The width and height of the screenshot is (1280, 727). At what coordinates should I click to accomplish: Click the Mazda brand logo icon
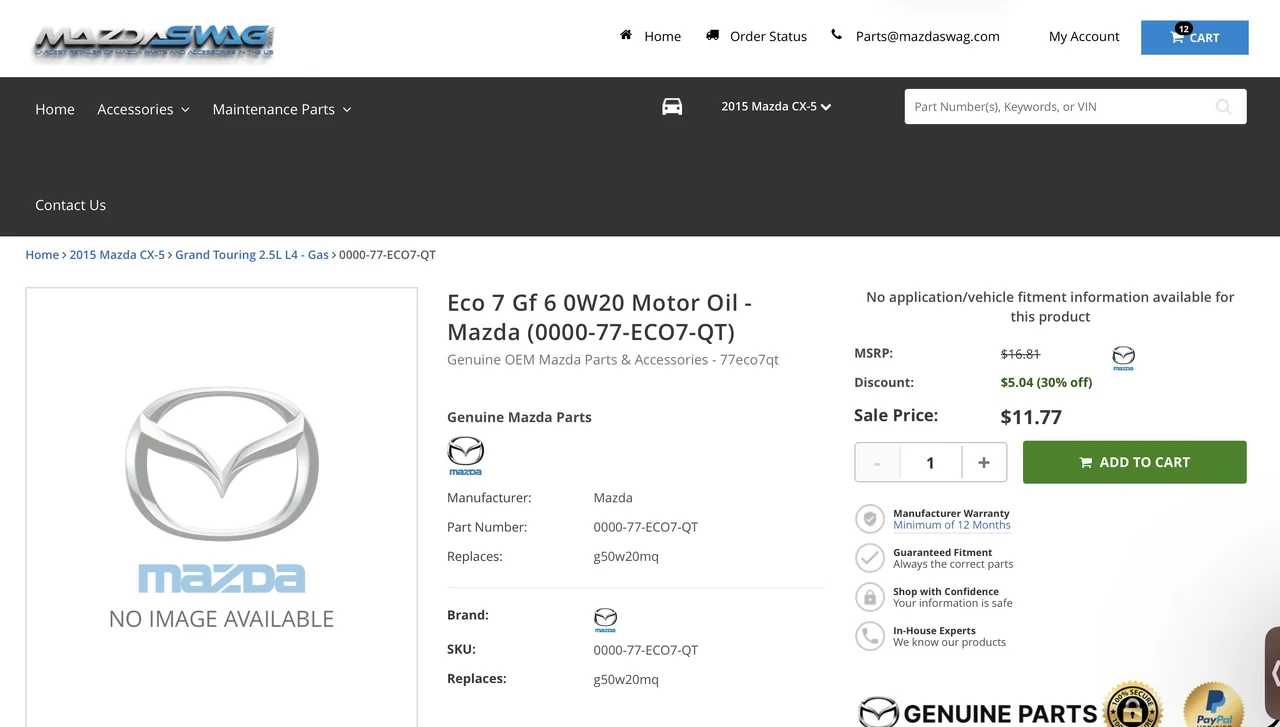point(605,619)
